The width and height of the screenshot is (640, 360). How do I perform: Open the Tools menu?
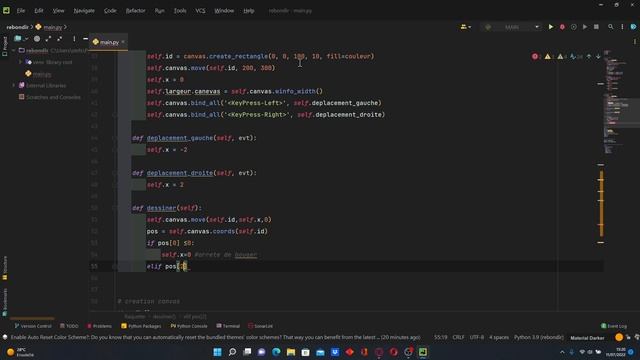tap(180, 11)
